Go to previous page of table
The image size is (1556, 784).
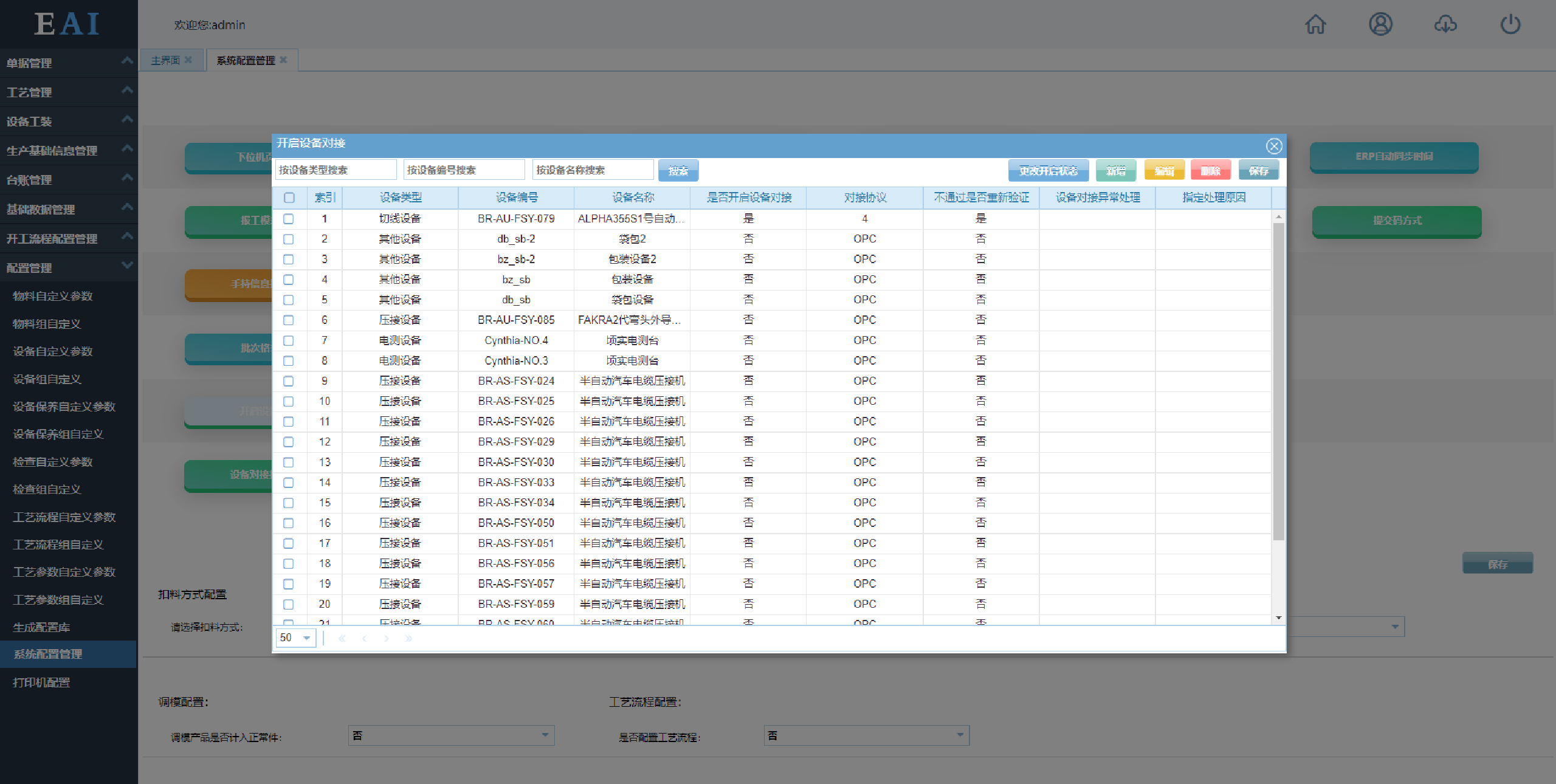(x=364, y=638)
